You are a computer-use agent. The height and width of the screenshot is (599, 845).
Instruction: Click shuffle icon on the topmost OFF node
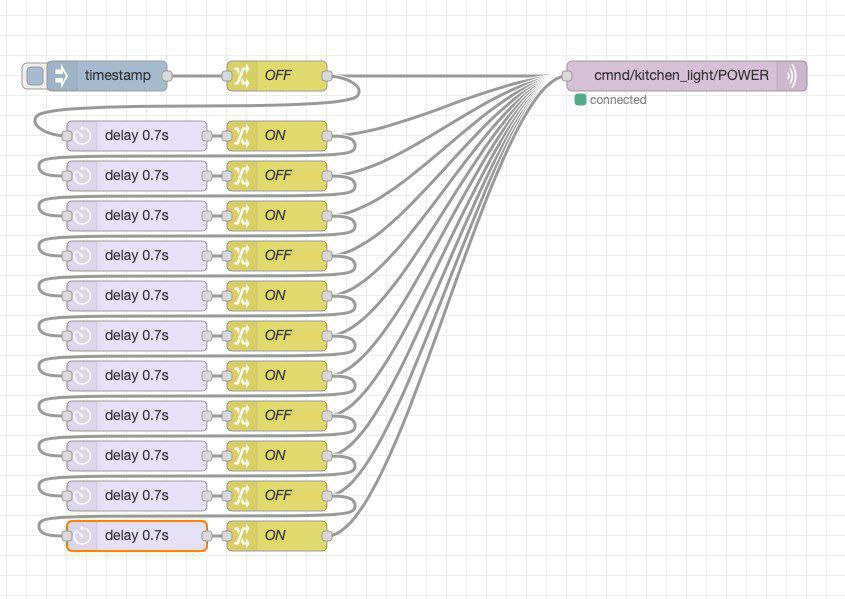tap(241, 76)
